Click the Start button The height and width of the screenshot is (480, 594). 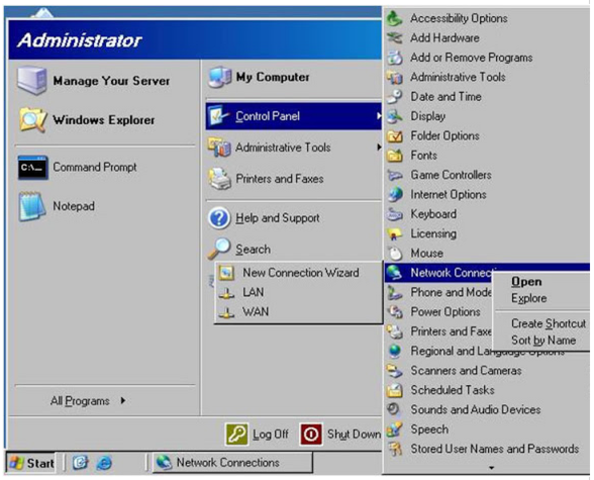(x=31, y=463)
